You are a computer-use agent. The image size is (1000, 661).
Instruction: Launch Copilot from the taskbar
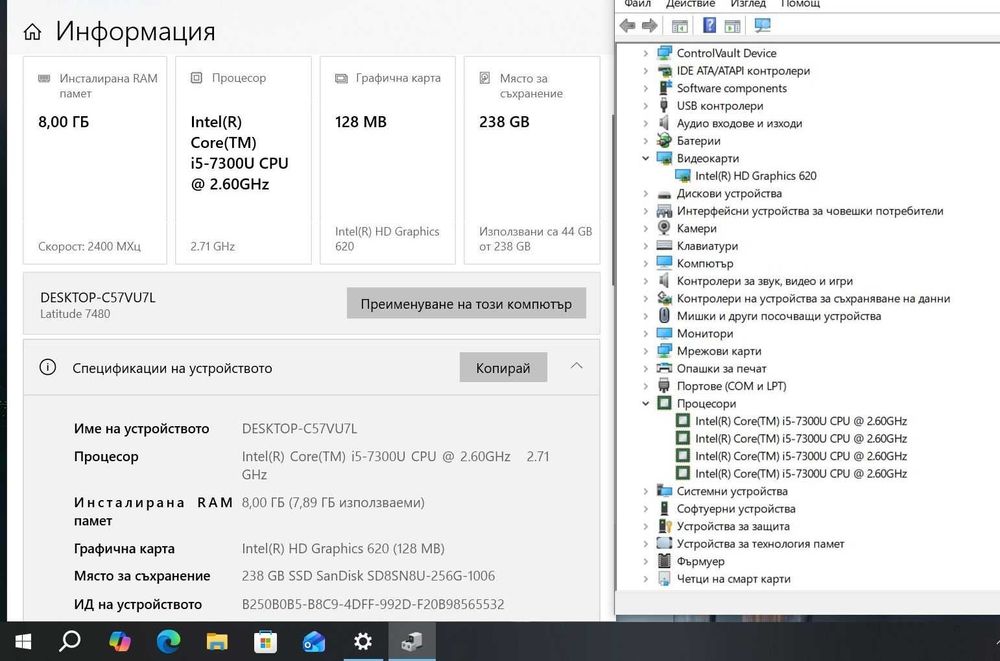click(x=119, y=641)
